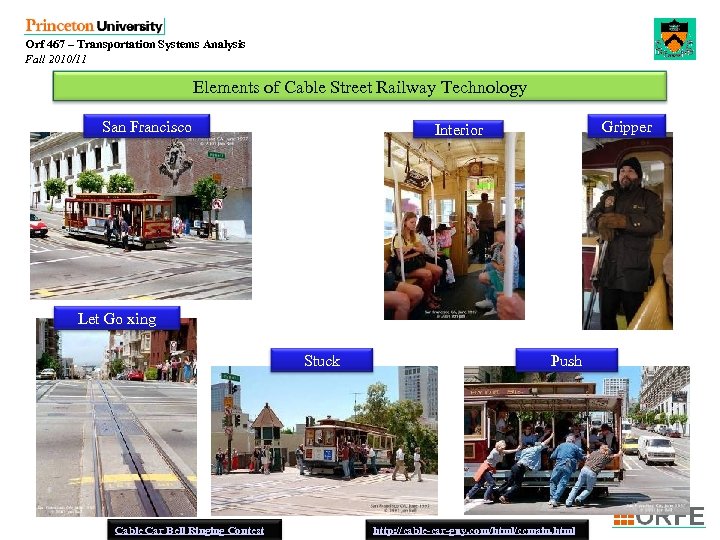
Task: Click the 'Stuck' label
Action: [321, 360]
